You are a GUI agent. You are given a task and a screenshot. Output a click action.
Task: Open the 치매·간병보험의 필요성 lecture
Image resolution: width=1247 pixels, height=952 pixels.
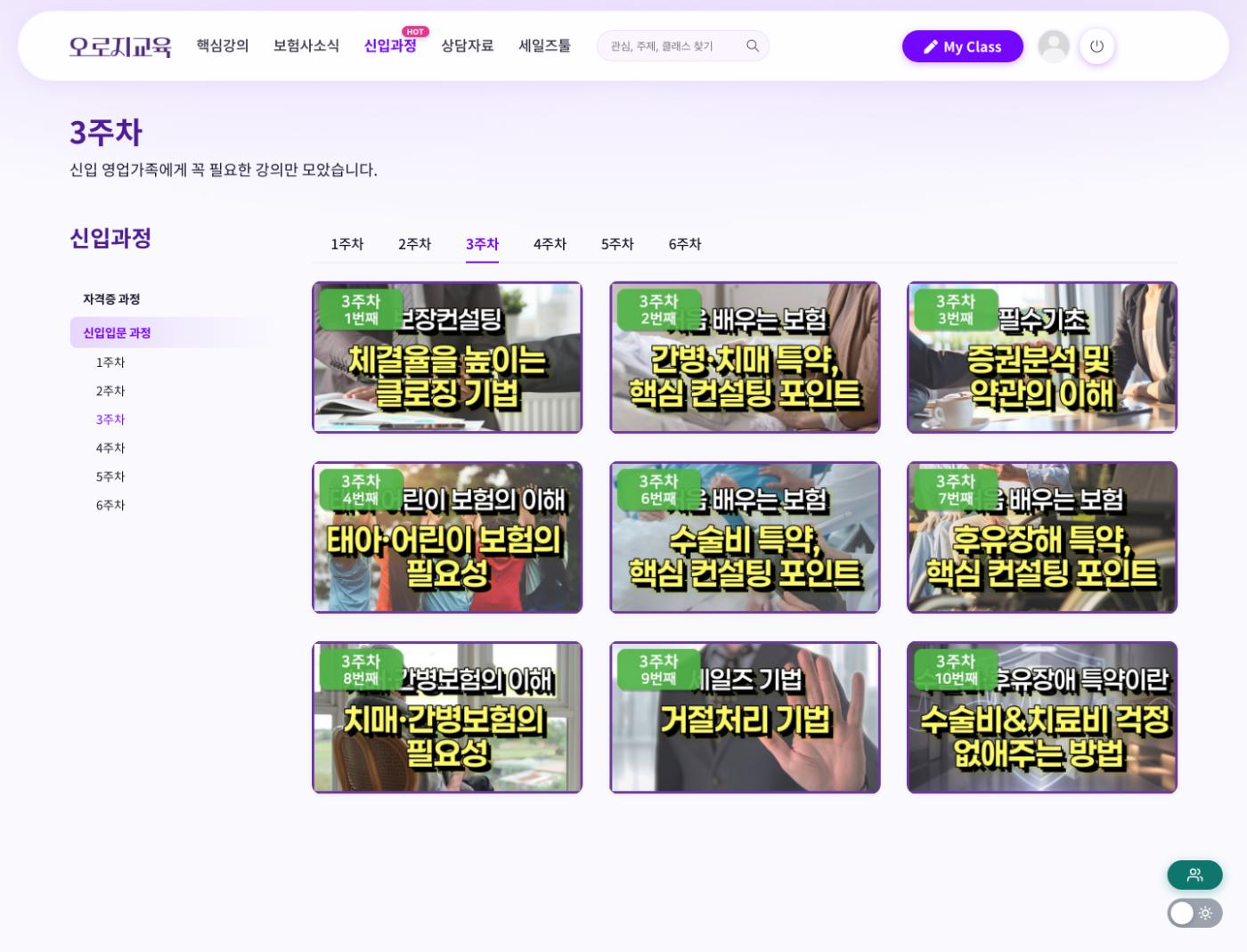coord(447,718)
